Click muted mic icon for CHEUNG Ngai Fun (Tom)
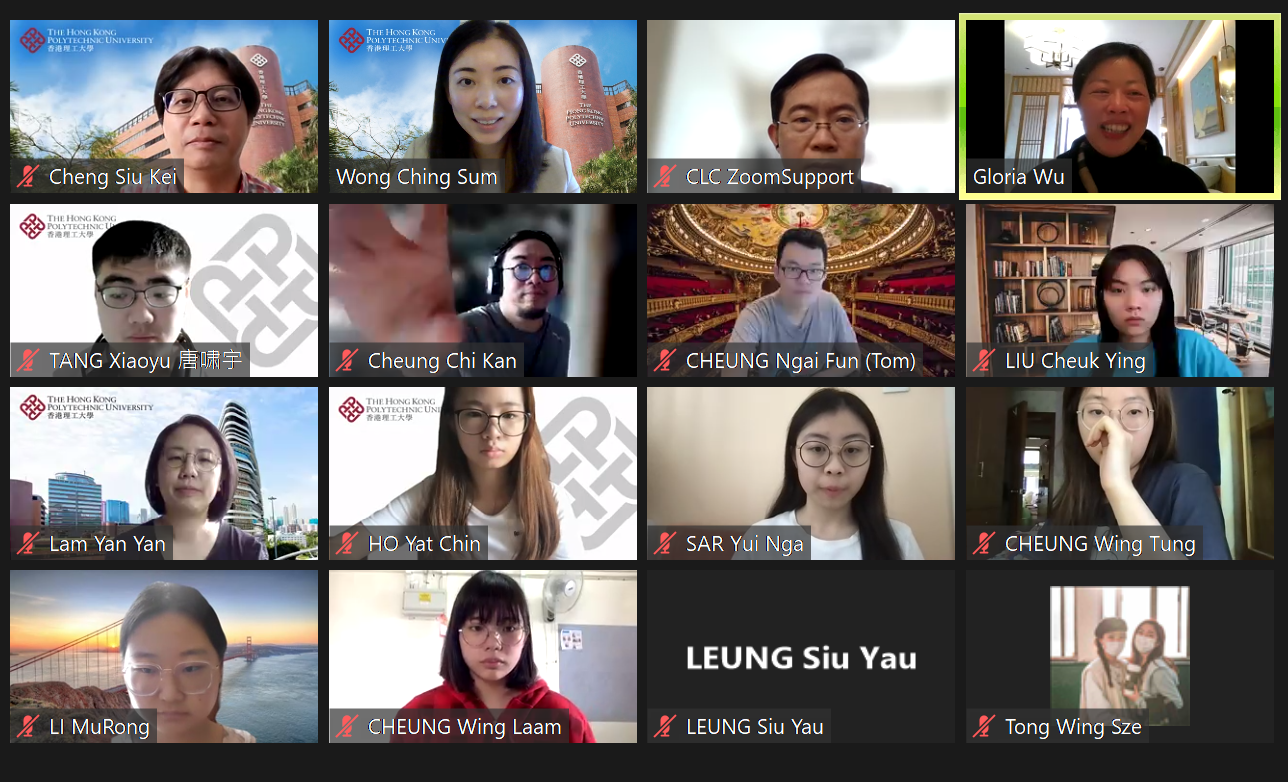 tap(665, 360)
